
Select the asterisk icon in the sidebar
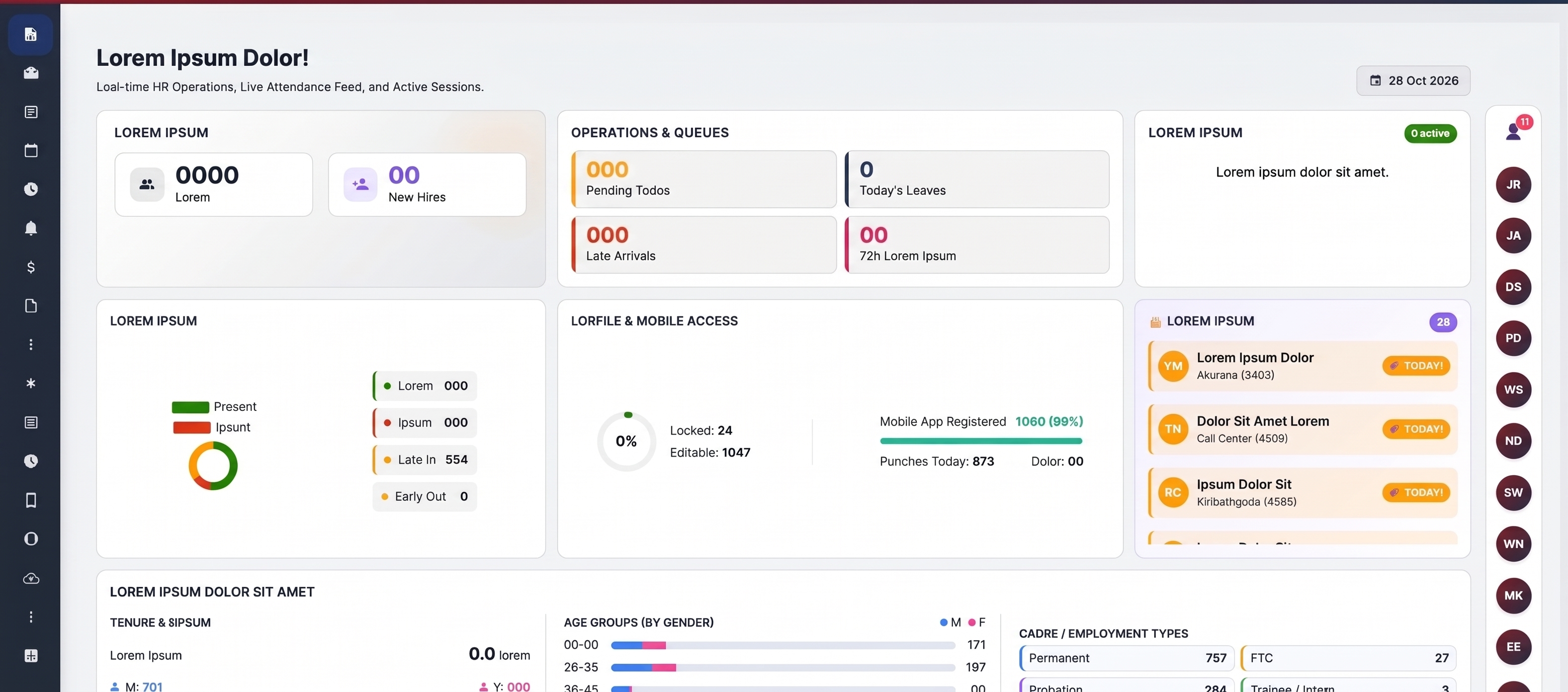[31, 383]
